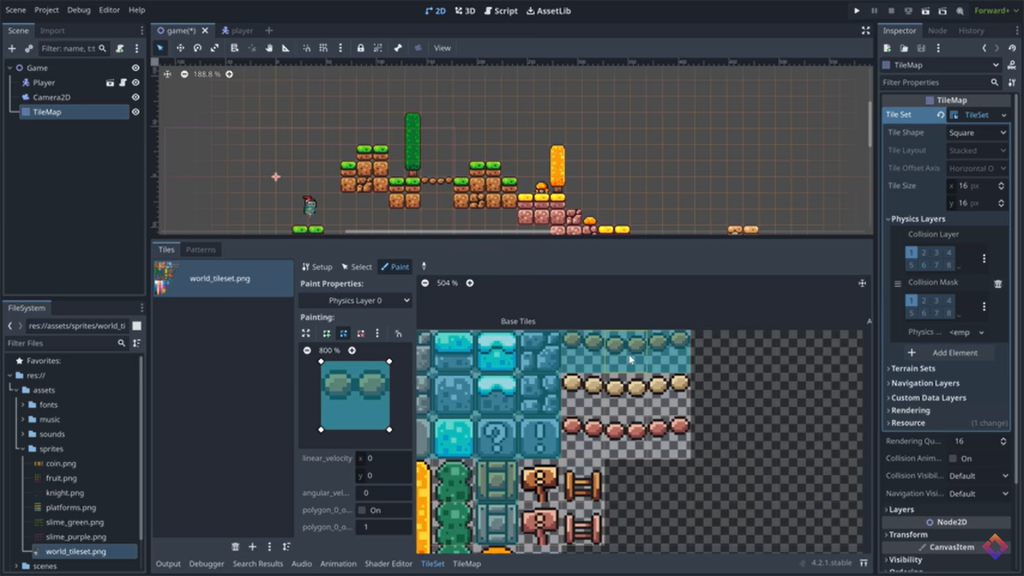This screenshot has height=576, width=1024.
Task: Click the Lock selected node icon
Action: 360,48
